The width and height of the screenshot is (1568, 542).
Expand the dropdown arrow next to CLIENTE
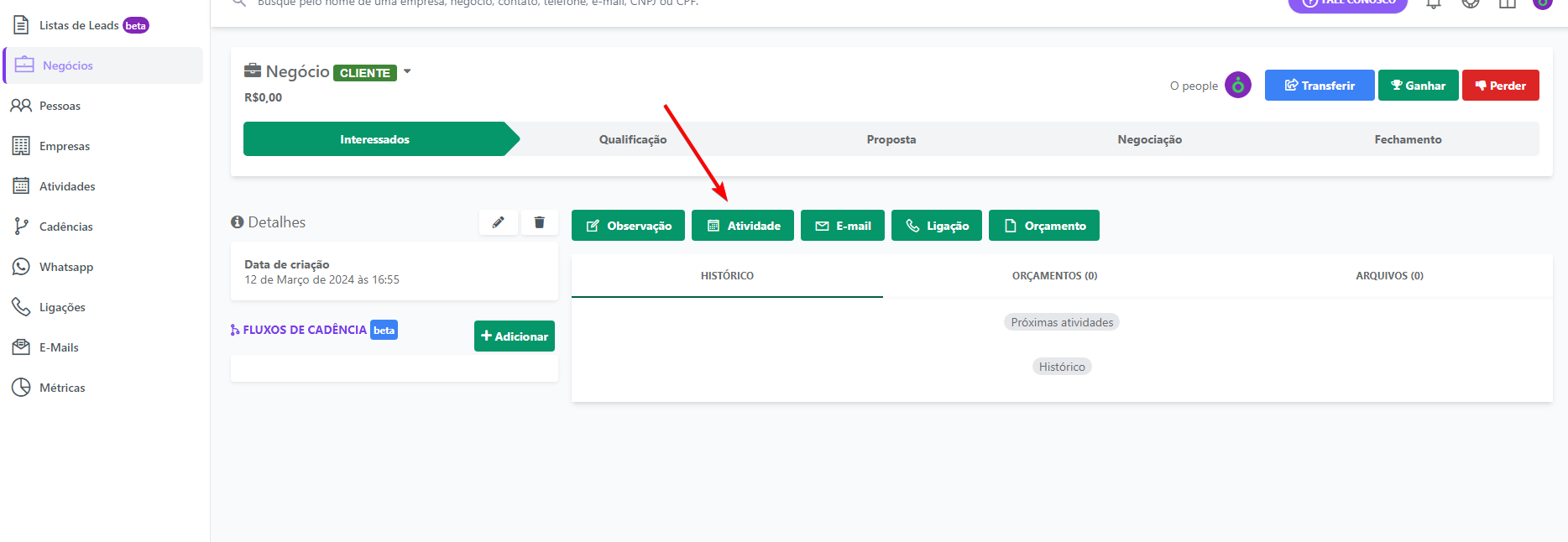pyautogui.click(x=407, y=71)
